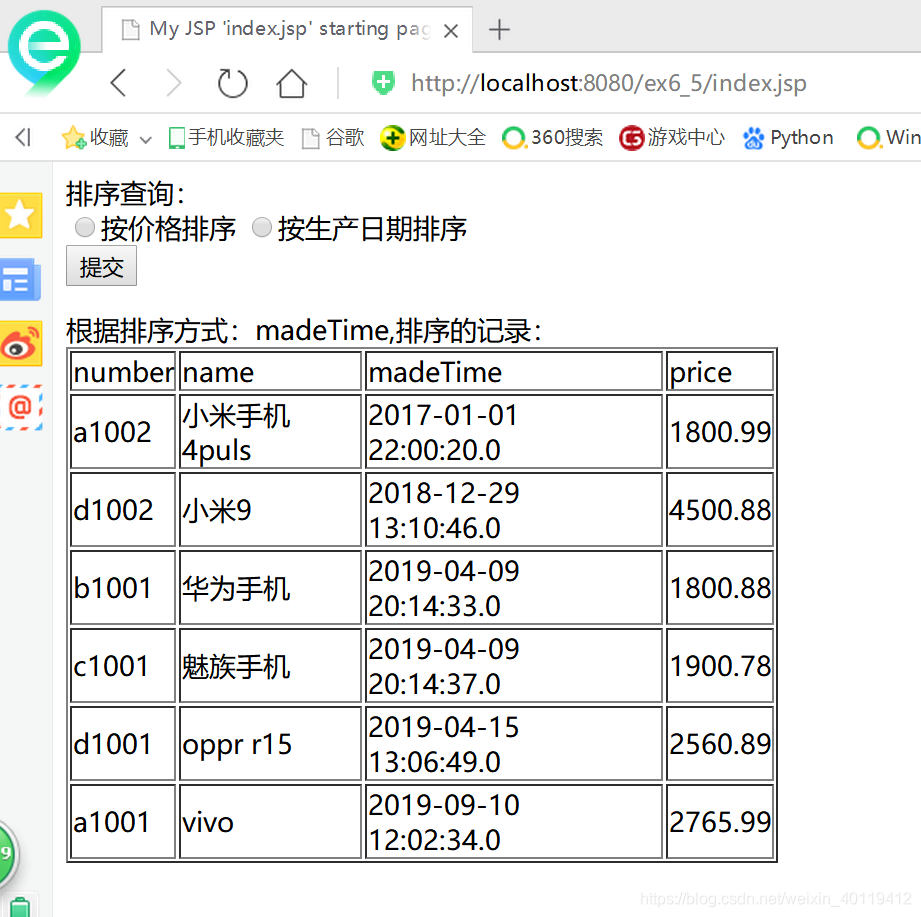Open a new browser tab
The image size is (921, 917).
[499, 29]
